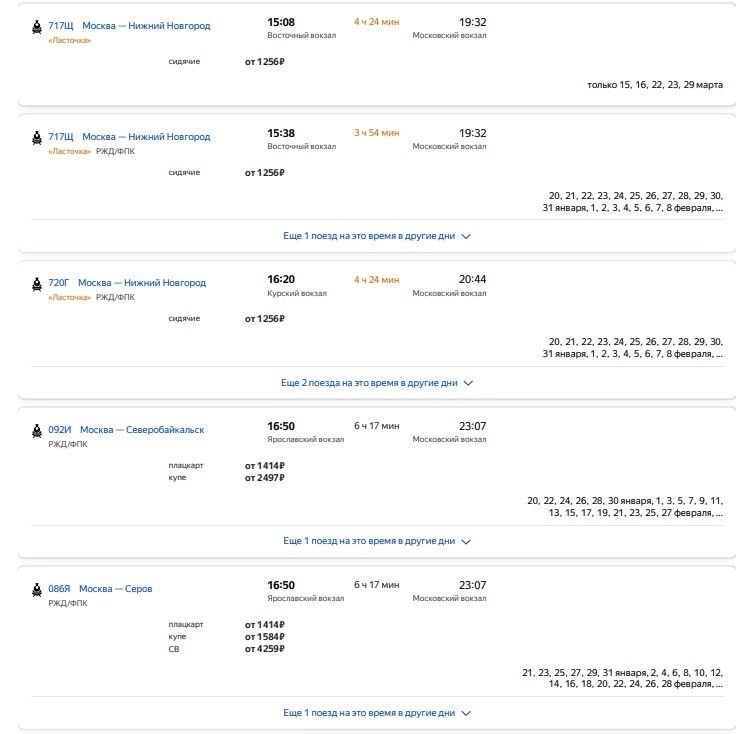
Task: Open 086Я Москва — Серов train link
Action: tap(115, 589)
